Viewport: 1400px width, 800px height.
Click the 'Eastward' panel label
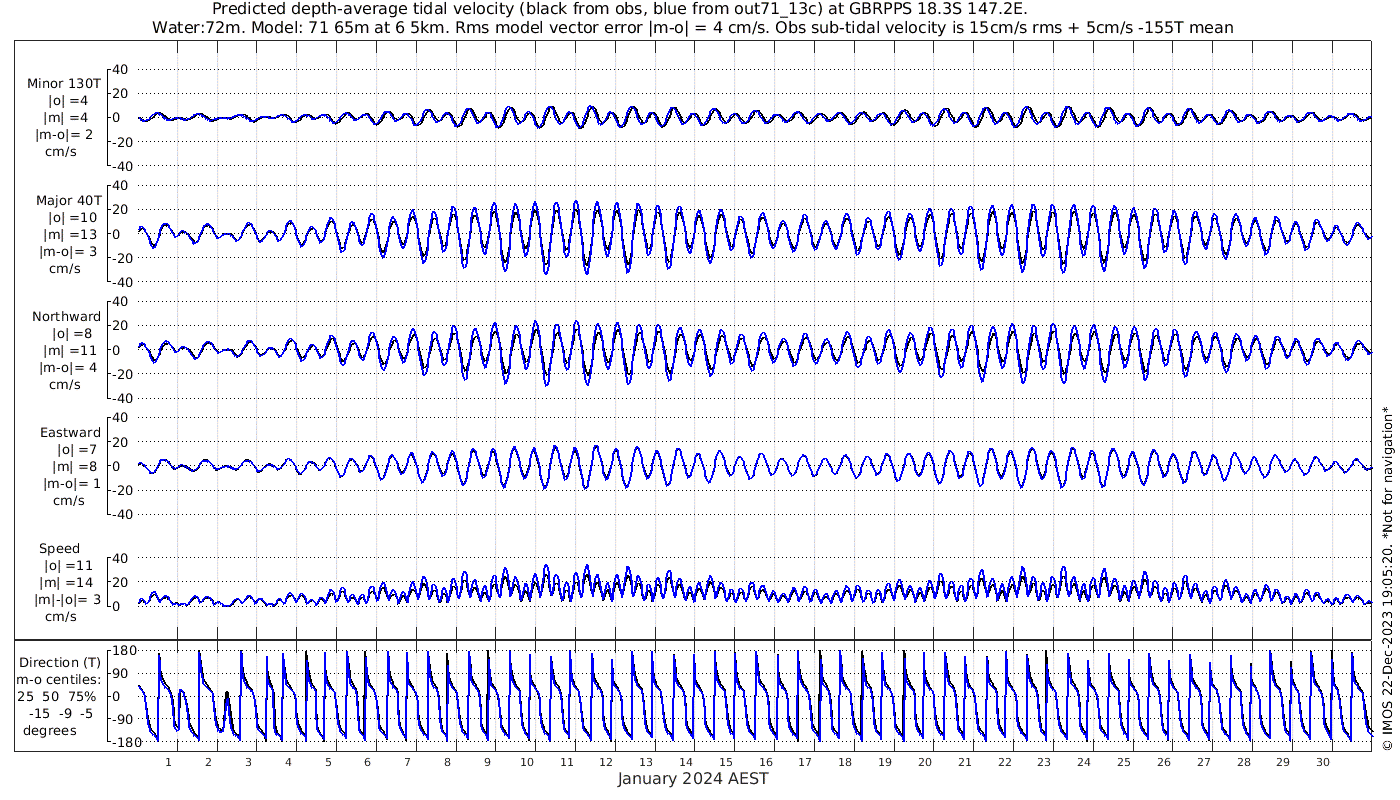pyautogui.click(x=70, y=433)
